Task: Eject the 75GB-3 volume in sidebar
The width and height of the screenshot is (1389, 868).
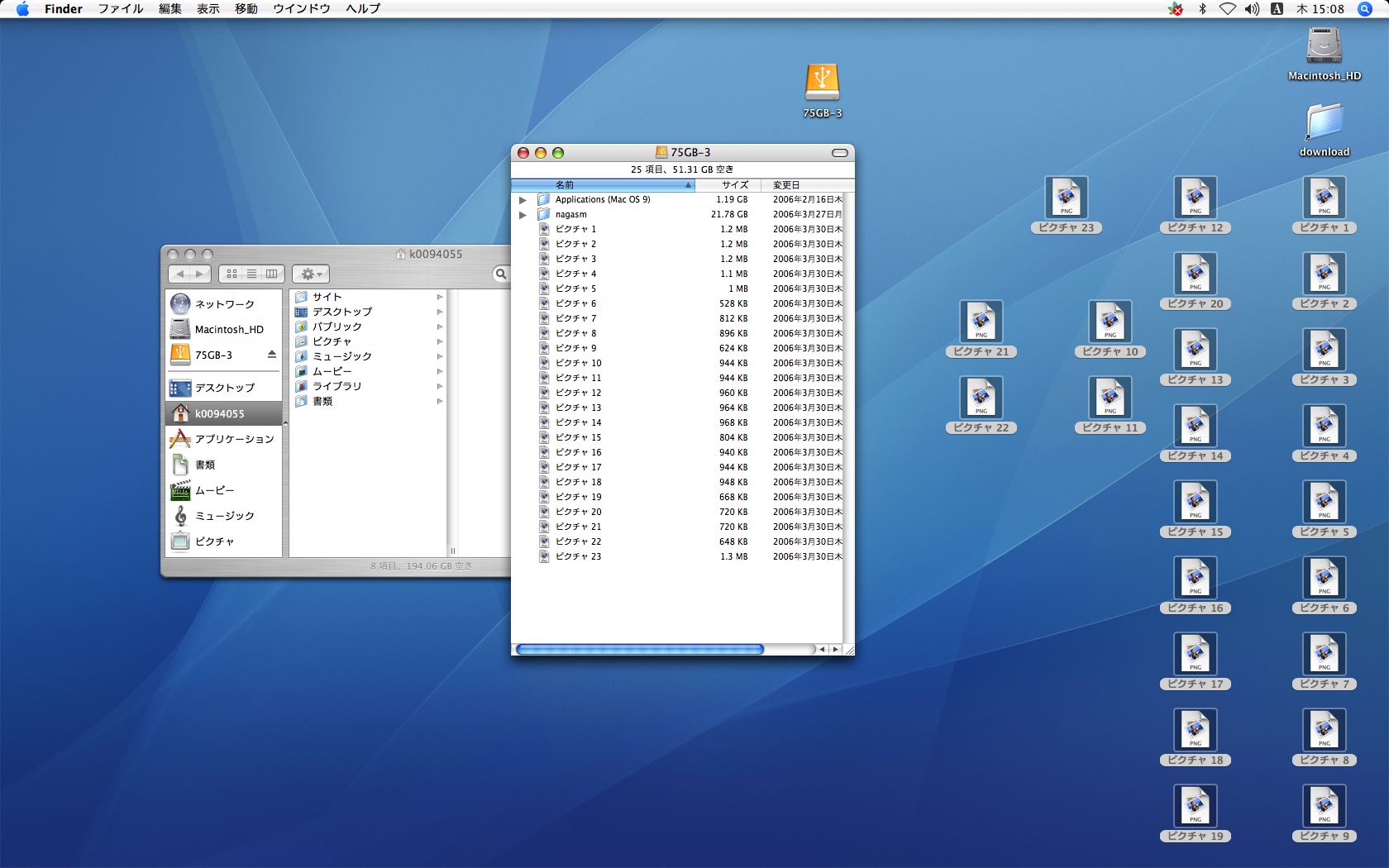Action: [271, 355]
